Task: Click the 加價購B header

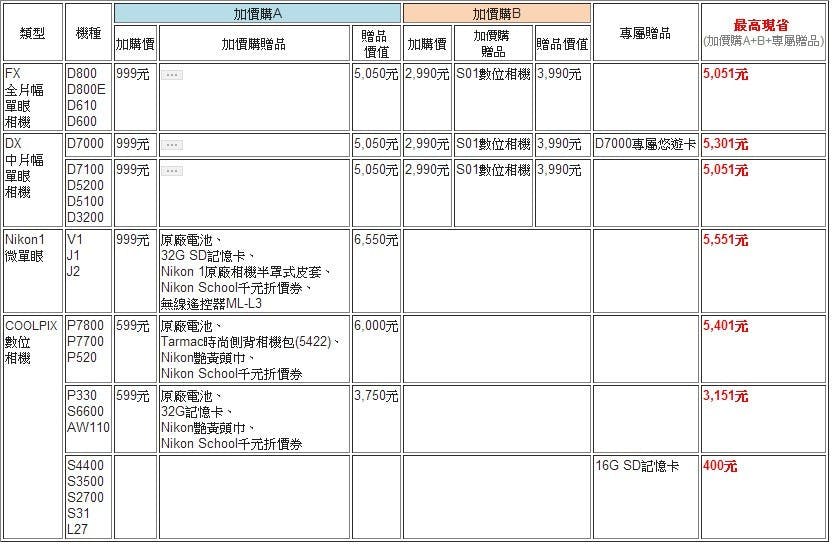Action: click(x=497, y=14)
